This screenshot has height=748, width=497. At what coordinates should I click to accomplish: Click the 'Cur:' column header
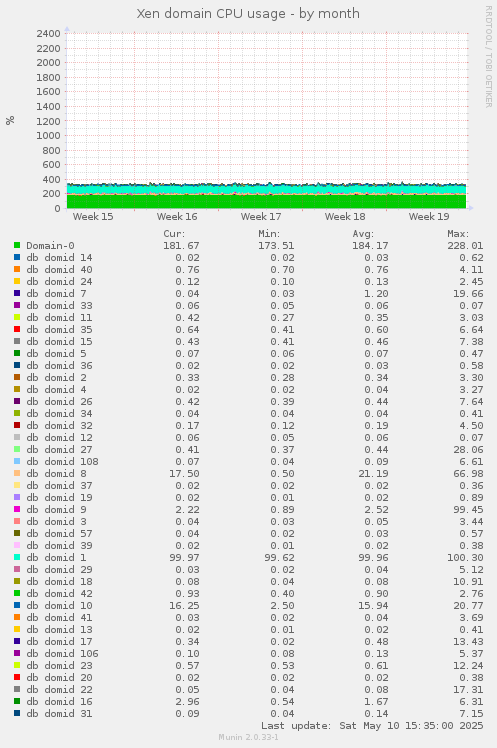point(174,234)
